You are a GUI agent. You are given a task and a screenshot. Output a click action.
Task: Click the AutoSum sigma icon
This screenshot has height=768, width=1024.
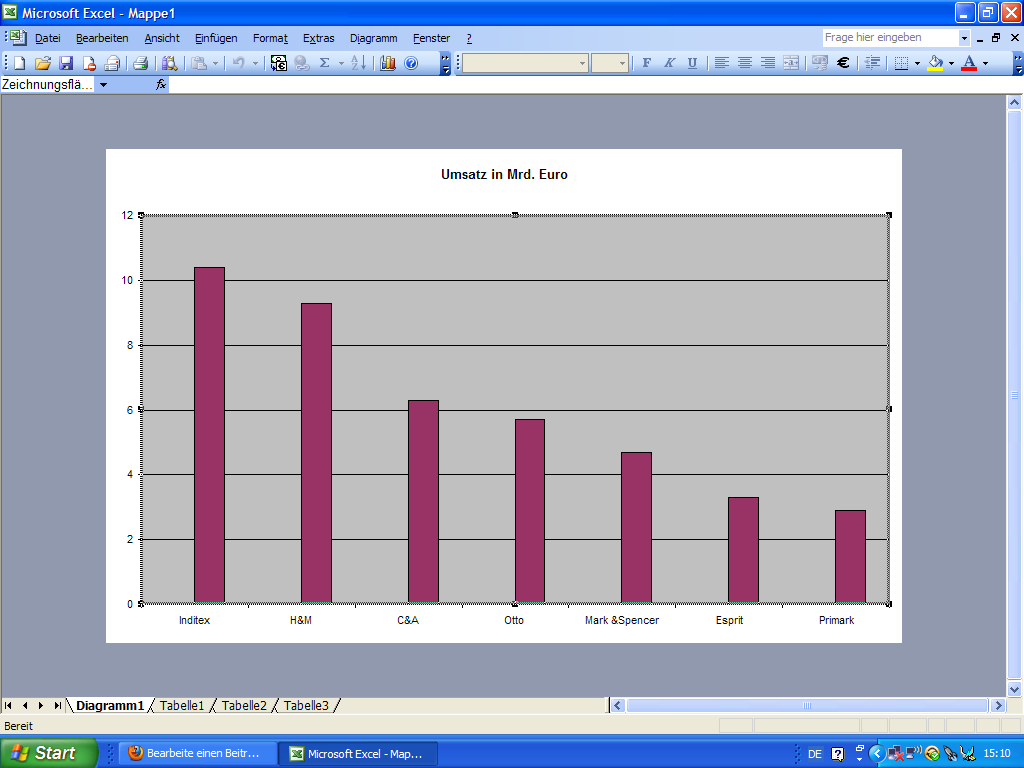click(325, 63)
